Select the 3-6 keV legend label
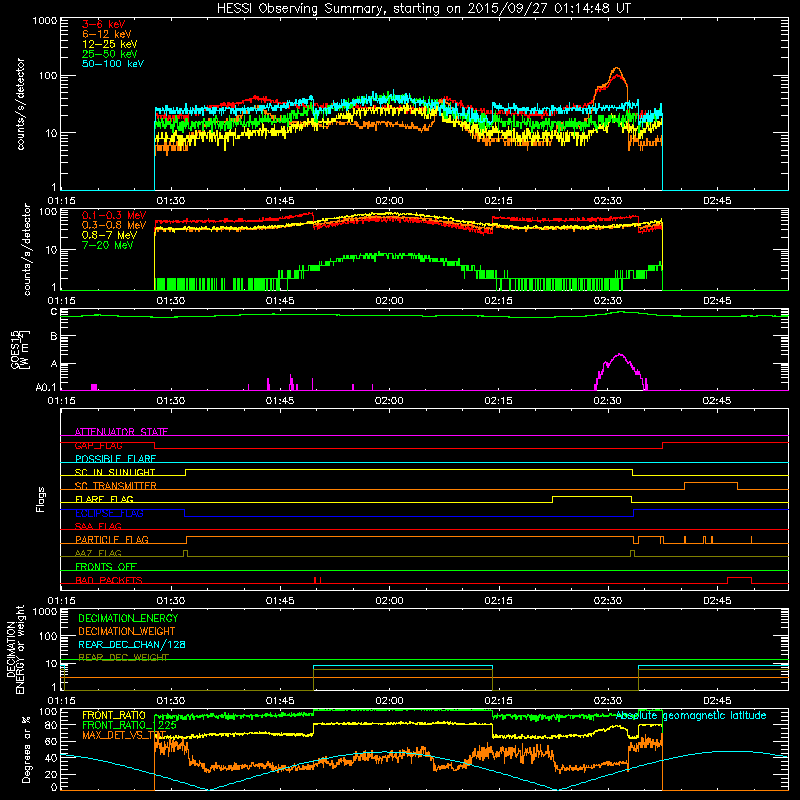This screenshot has height=800, width=800. pos(104,24)
